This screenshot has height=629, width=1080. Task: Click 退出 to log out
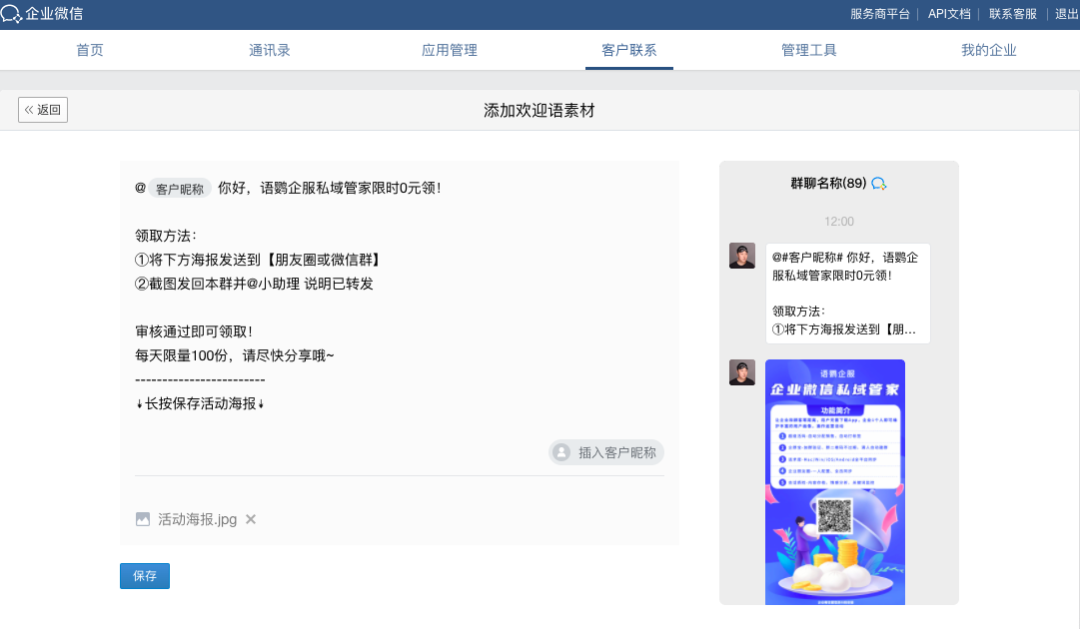click(1066, 14)
